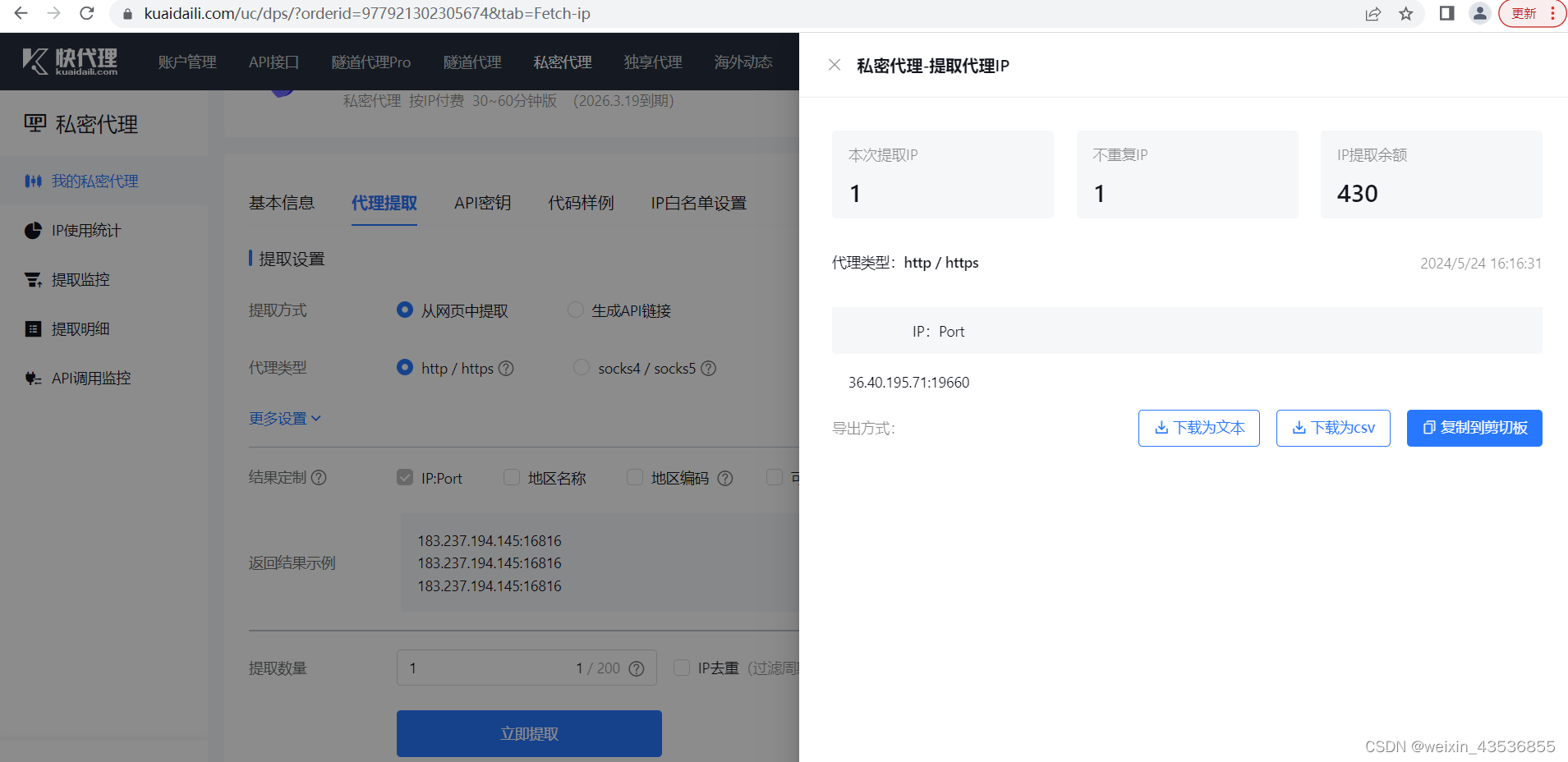
Task: Download results via 下载为csv
Action: tap(1333, 428)
